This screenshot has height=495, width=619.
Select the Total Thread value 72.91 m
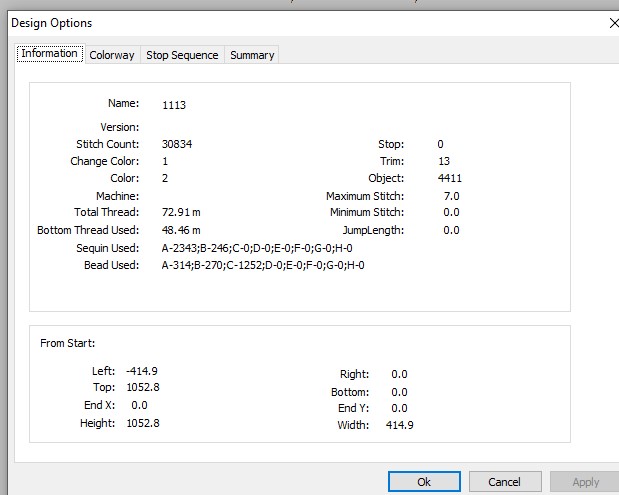(x=181, y=212)
